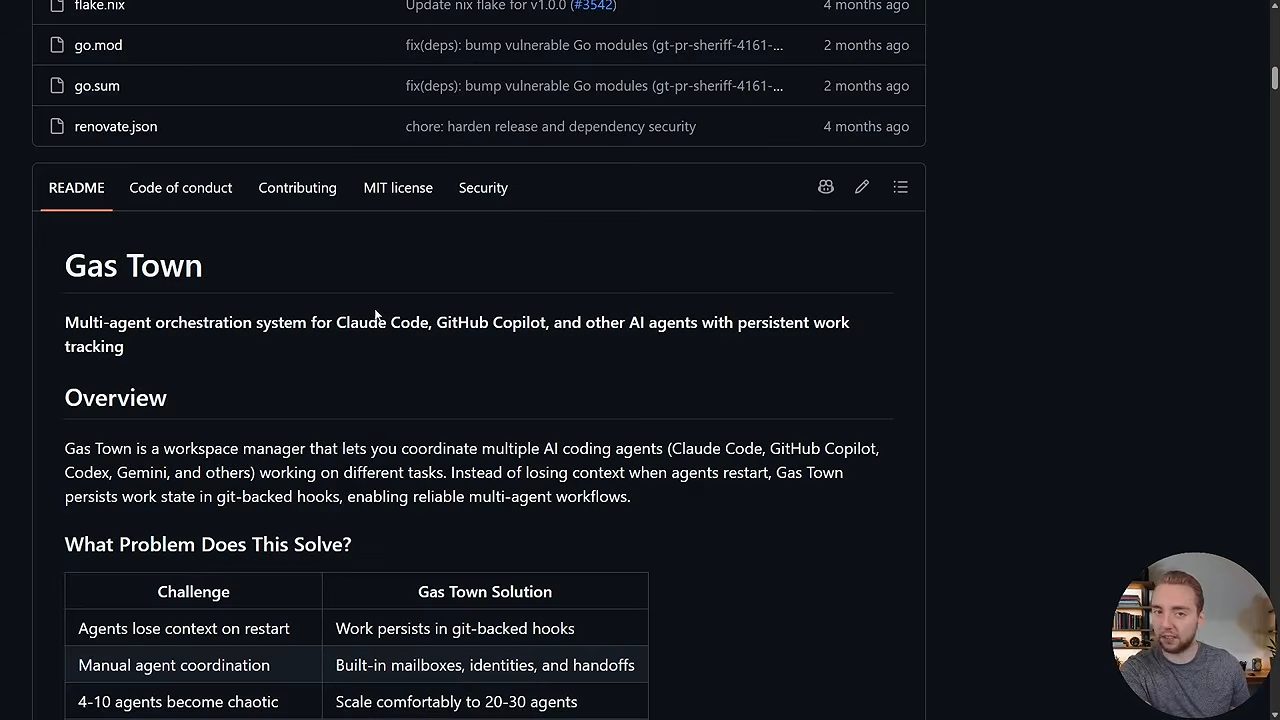Open pull request #3542 link
The width and height of the screenshot is (1280, 720).
[591, 6]
